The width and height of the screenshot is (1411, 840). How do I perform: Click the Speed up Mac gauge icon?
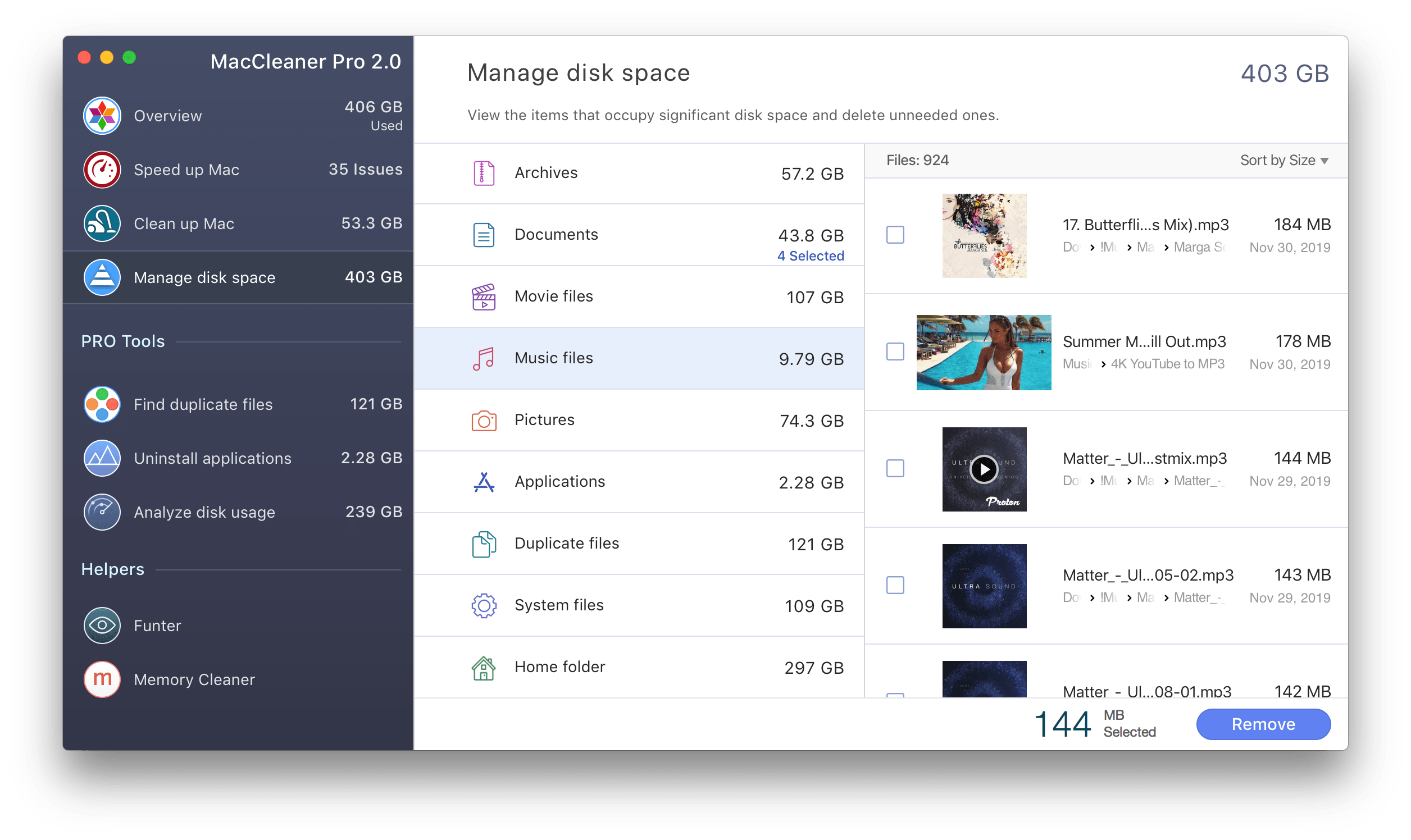click(102, 169)
